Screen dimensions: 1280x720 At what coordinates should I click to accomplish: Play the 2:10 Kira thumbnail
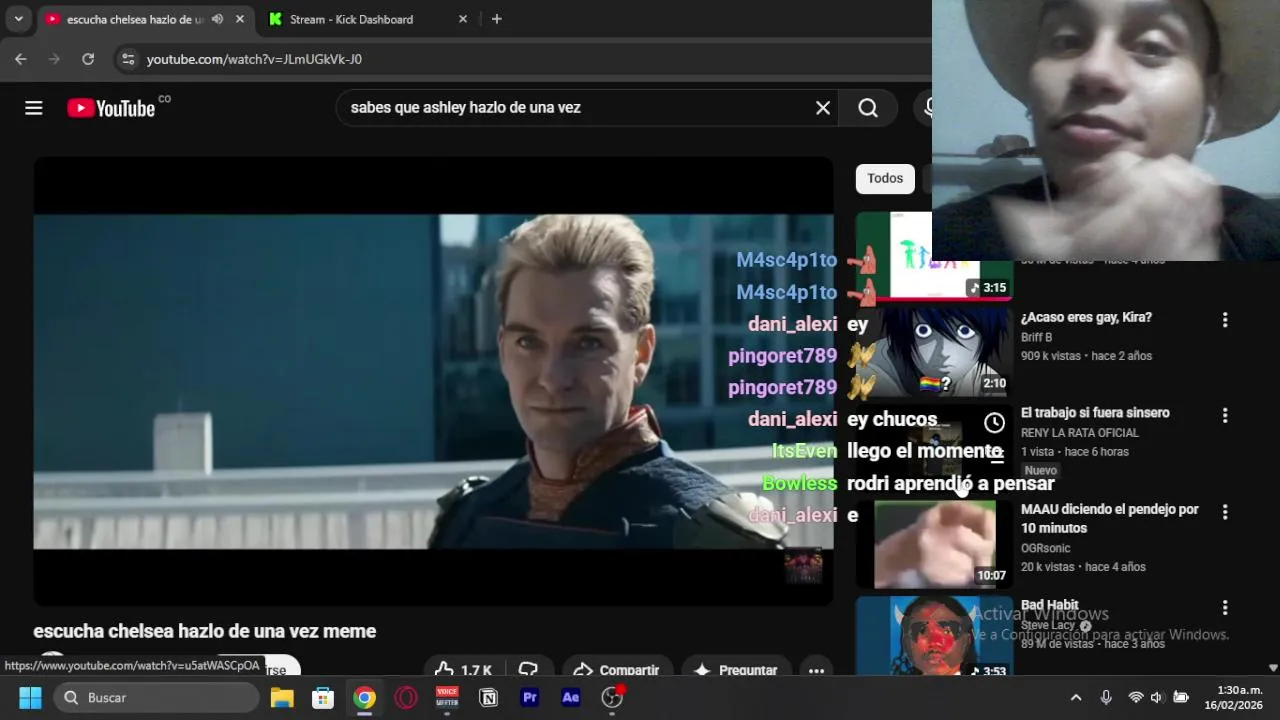click(934, 351)
